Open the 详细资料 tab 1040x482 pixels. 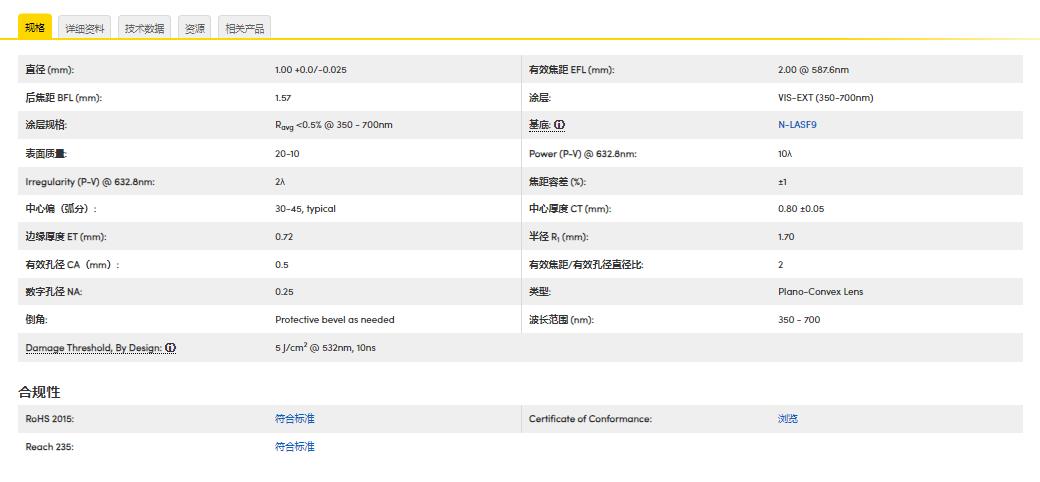tap(85, 29)
